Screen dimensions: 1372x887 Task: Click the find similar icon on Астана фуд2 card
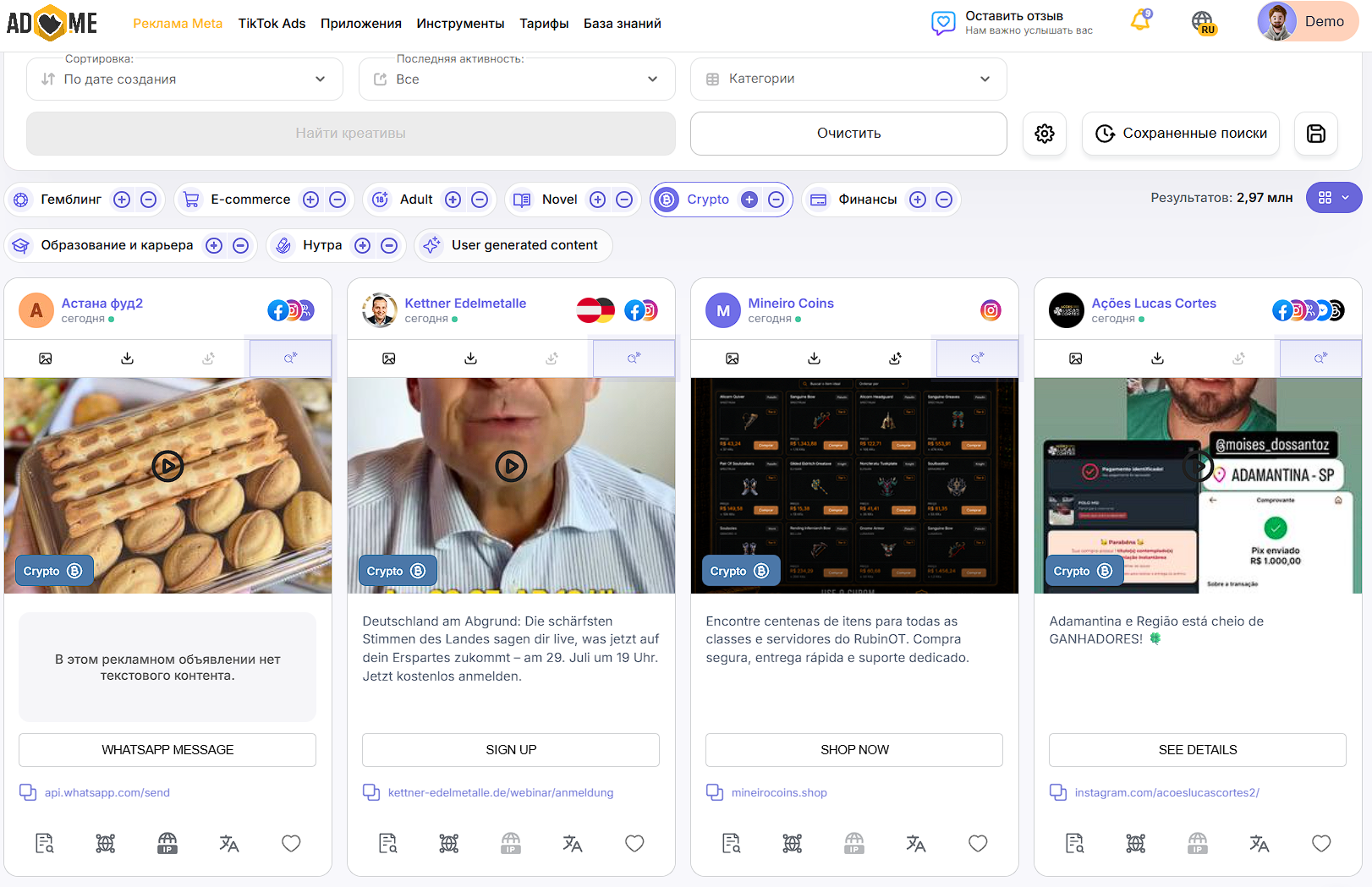click(290, 359)
